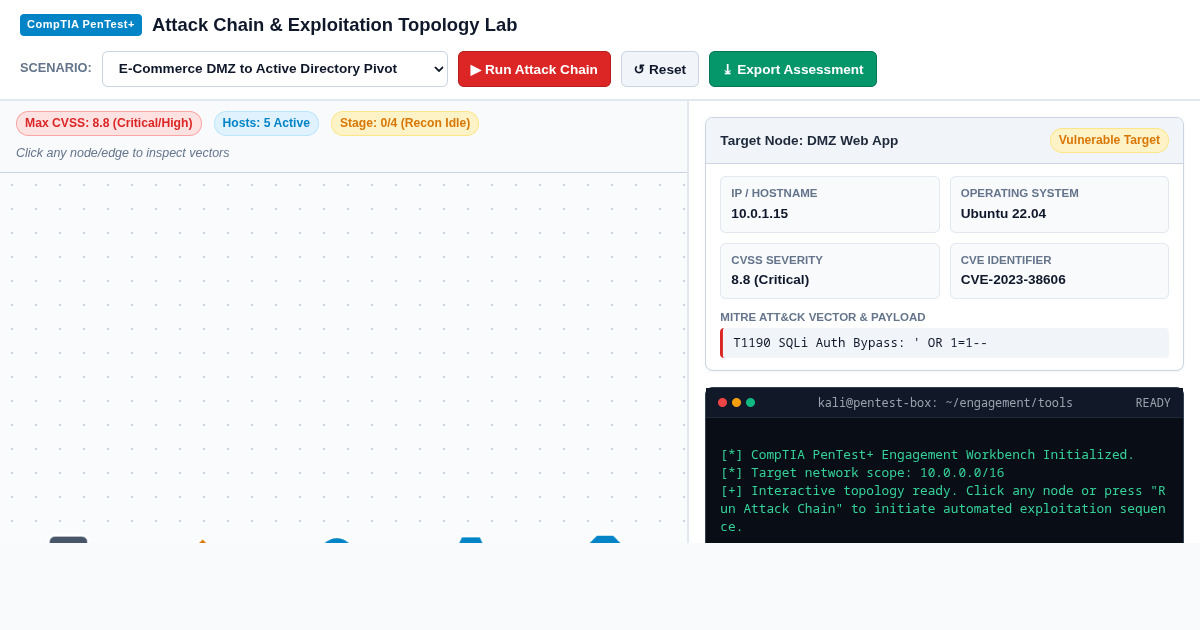1200x630 pixels.
Task: Click the Target Node: DMZ Web App header
Action: (x=809, y=140)
